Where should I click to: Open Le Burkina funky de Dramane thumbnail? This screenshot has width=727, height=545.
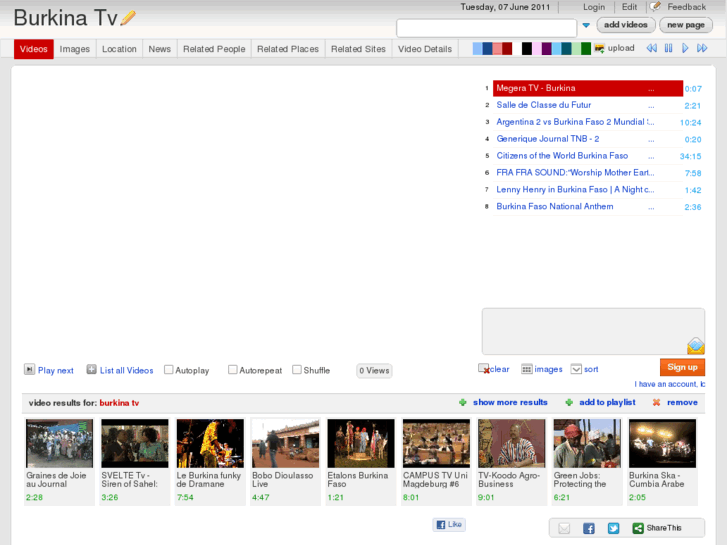coord(210,443)
